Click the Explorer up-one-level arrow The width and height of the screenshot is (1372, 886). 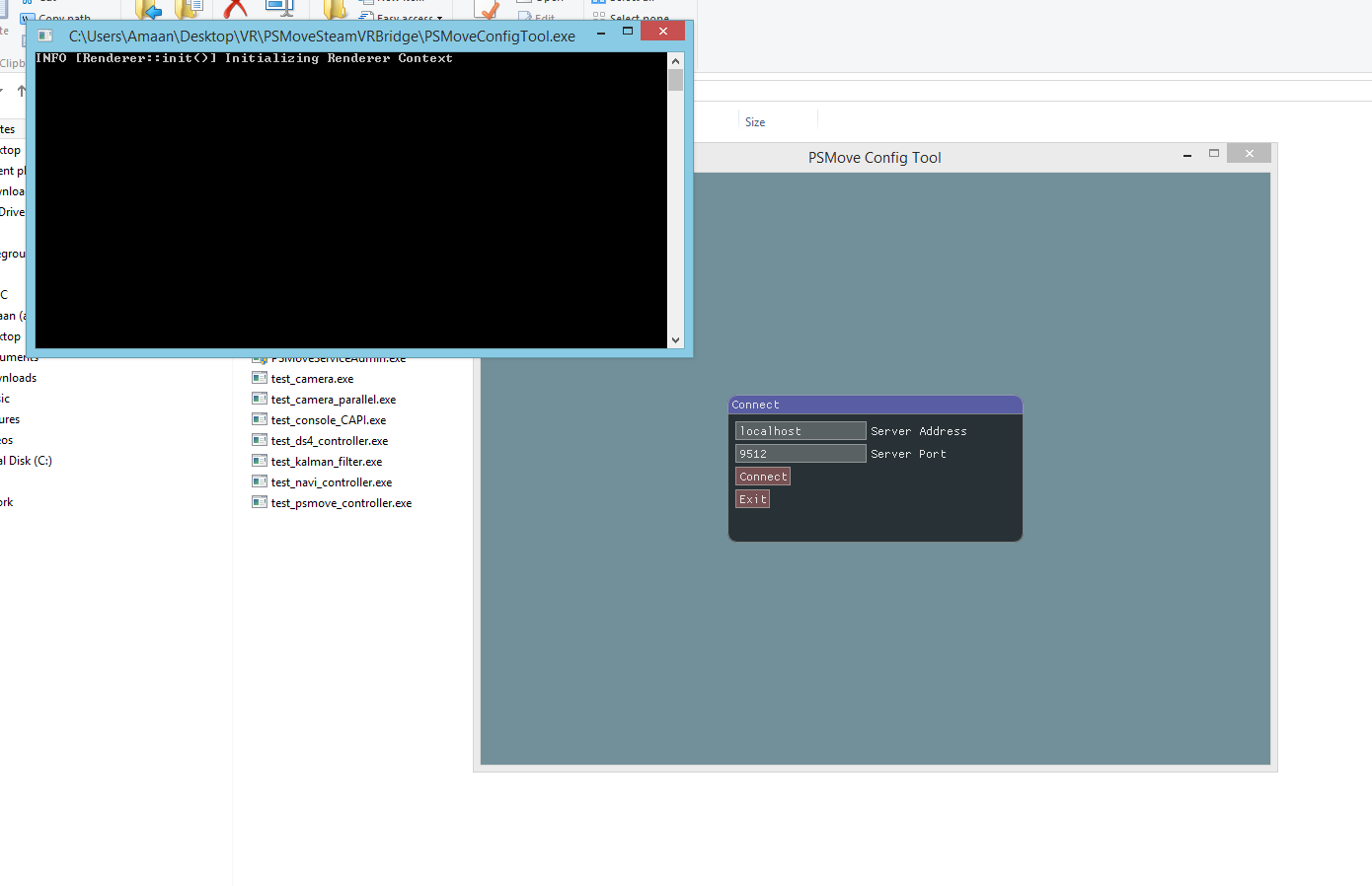click(22, 91)
